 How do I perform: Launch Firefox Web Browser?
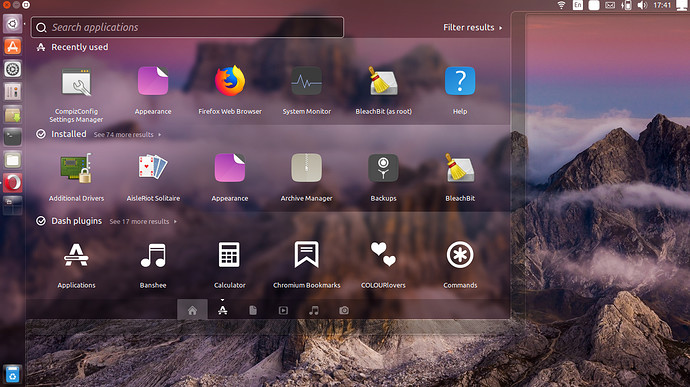[x=230, y=91]
